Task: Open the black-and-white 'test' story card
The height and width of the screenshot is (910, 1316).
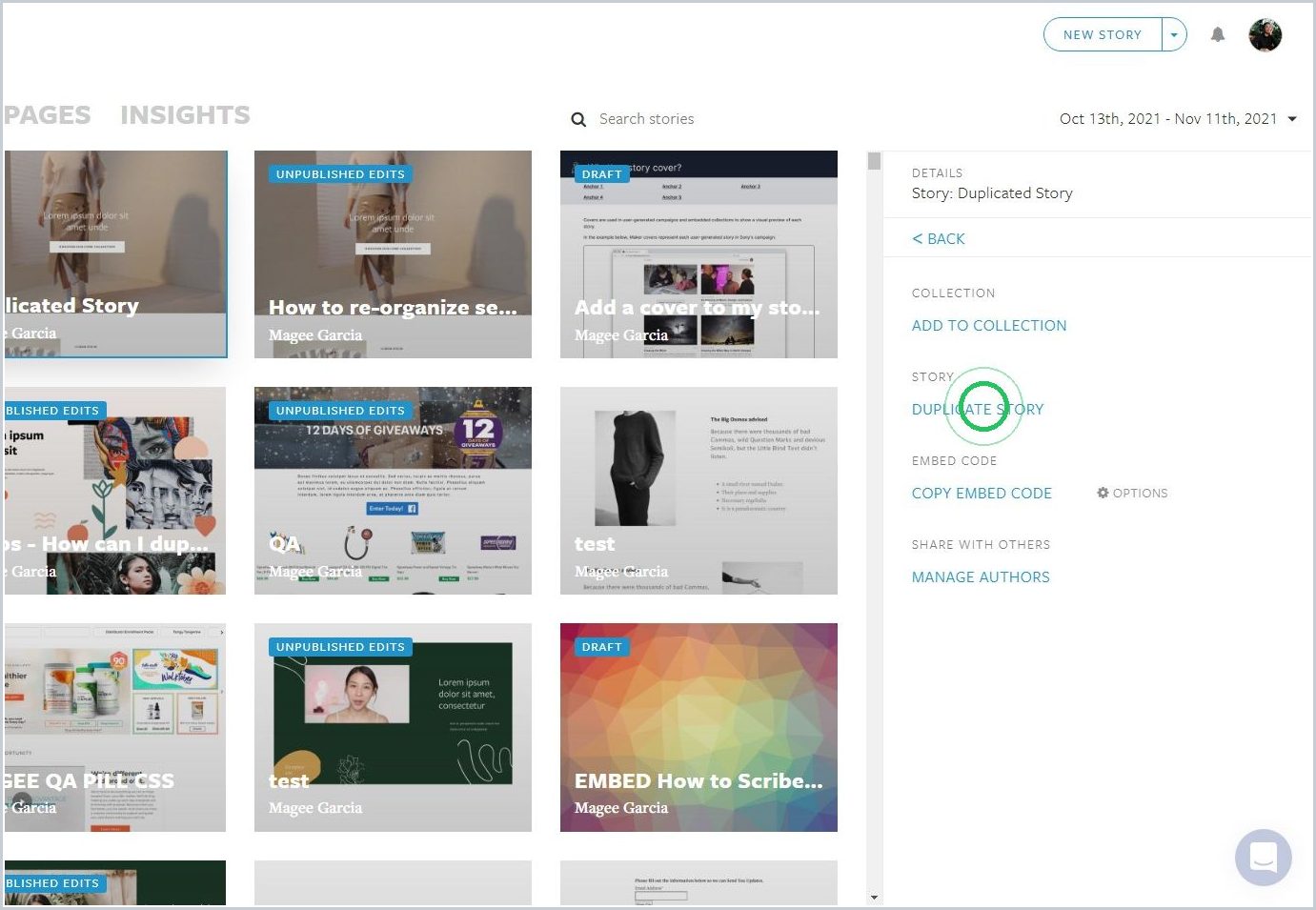Action: pyautogui.click(x=698, y=491)
